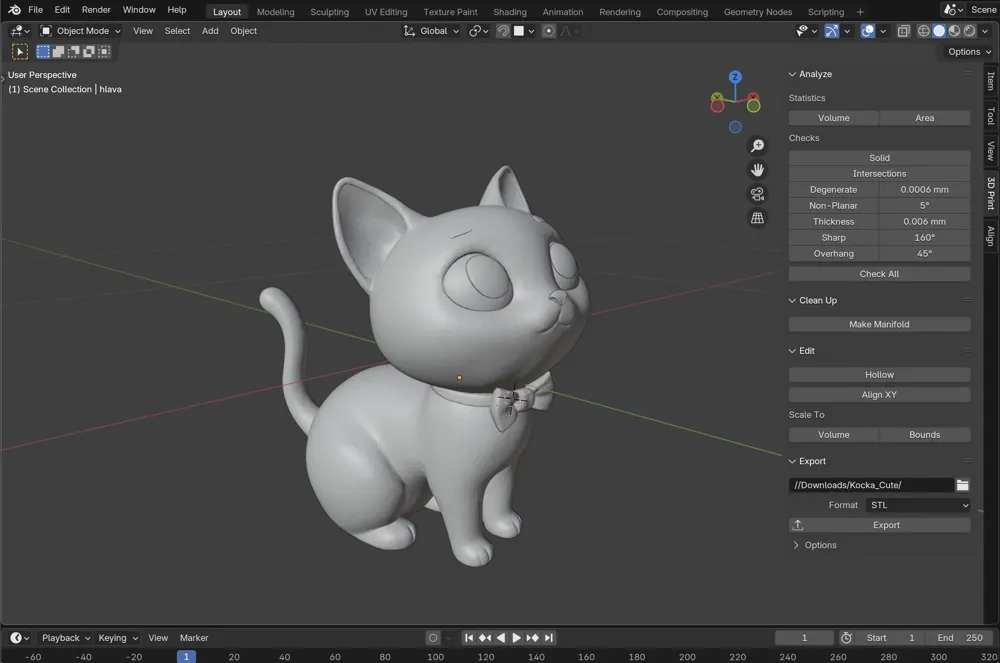Click the Statistics Area button
The width and height of the screenshot is (1000, 663).
point(925,118)
